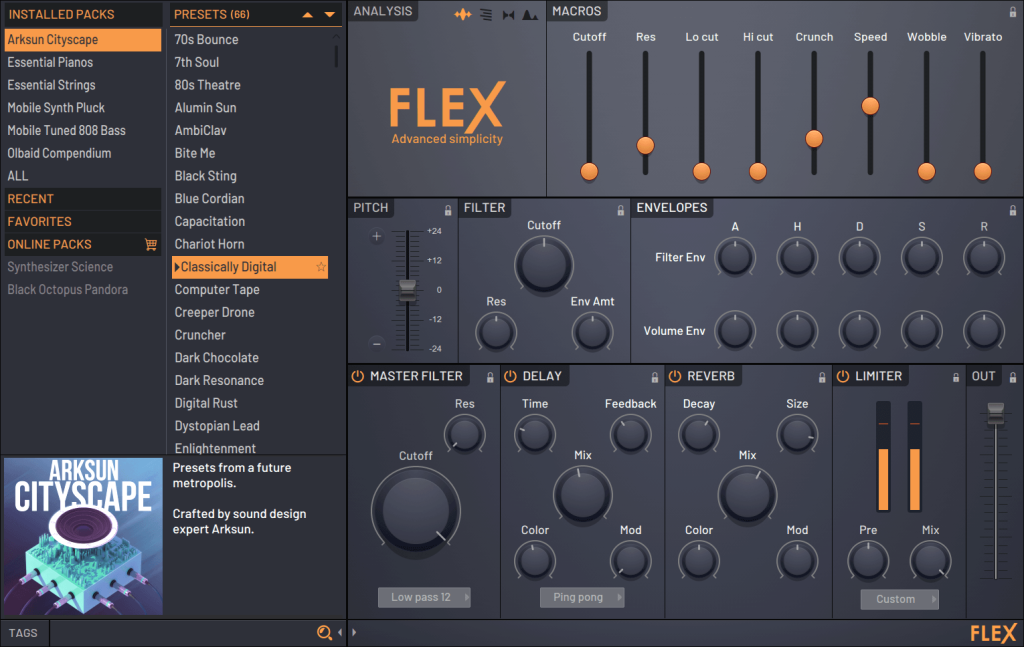The height and width of the screenshot is (647, 1024).
Task: Click the pitch plus button
Action: 377,237
